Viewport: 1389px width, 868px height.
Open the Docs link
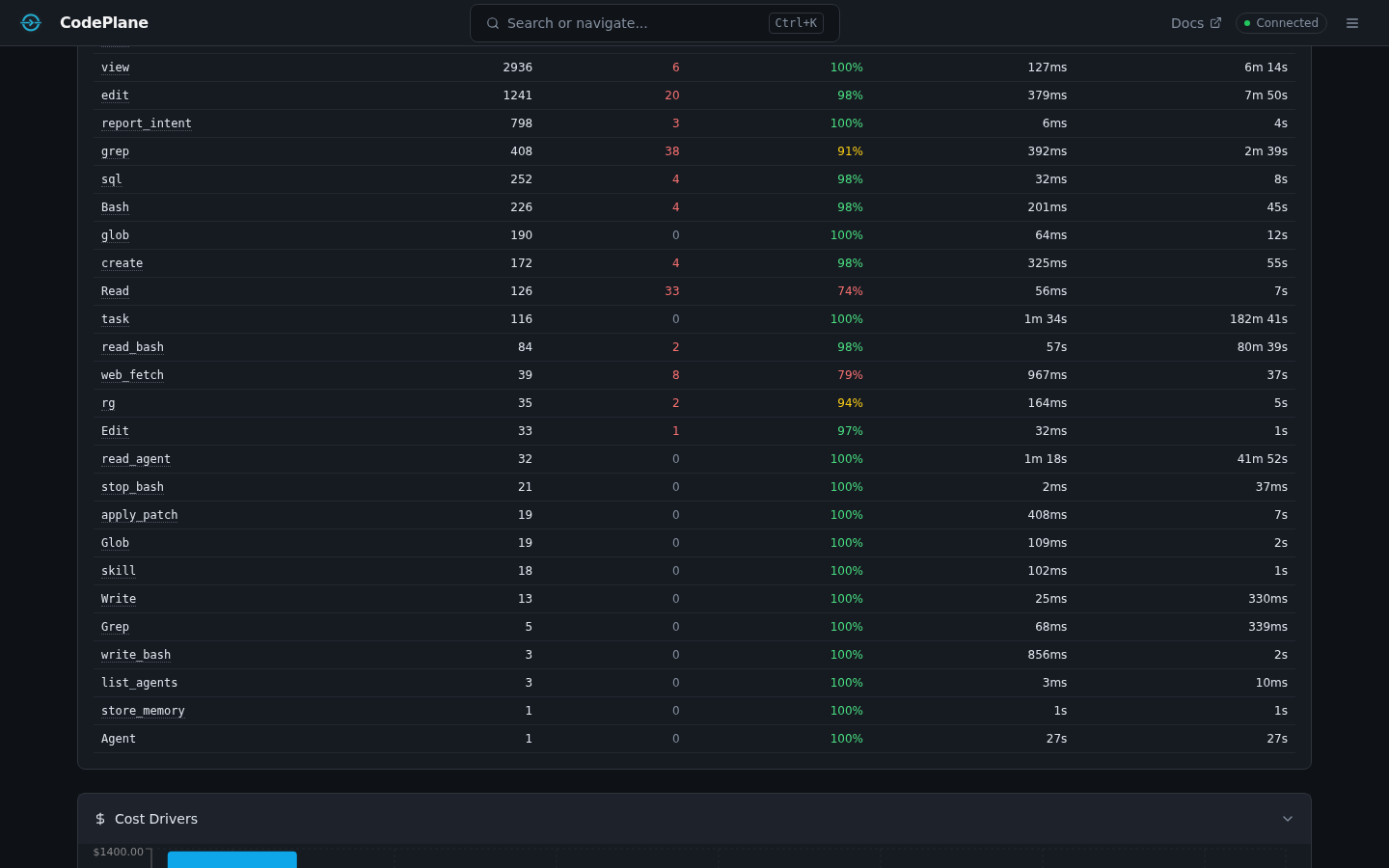point(1187,23)
